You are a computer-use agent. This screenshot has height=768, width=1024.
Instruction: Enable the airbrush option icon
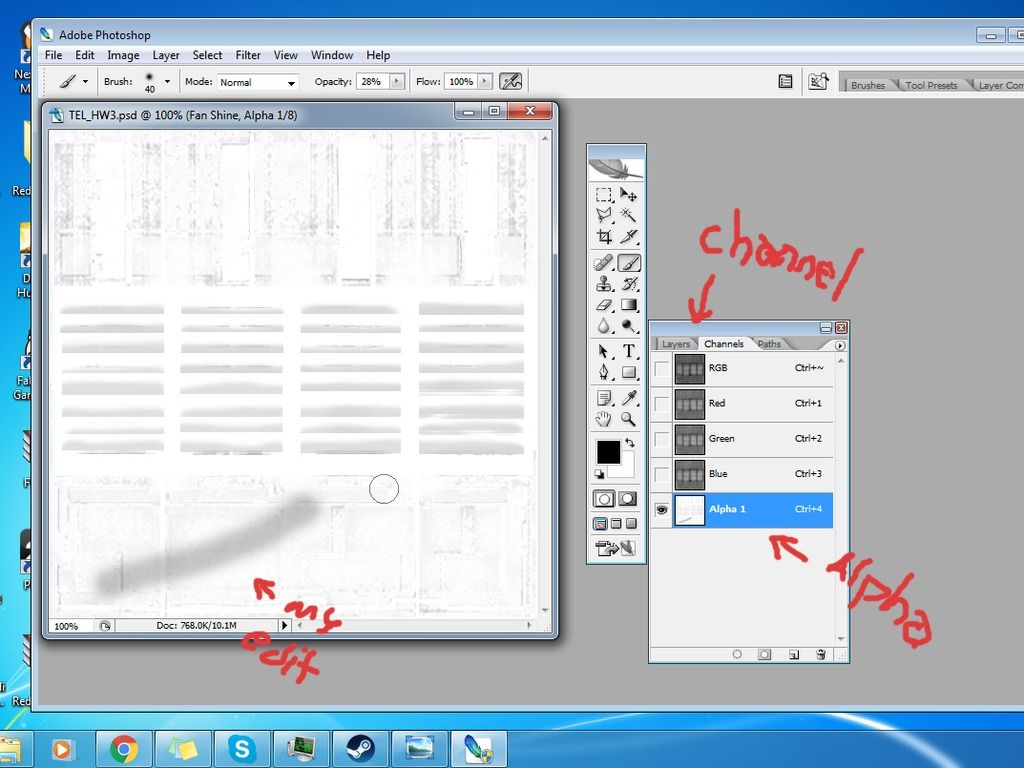(511, 82)
